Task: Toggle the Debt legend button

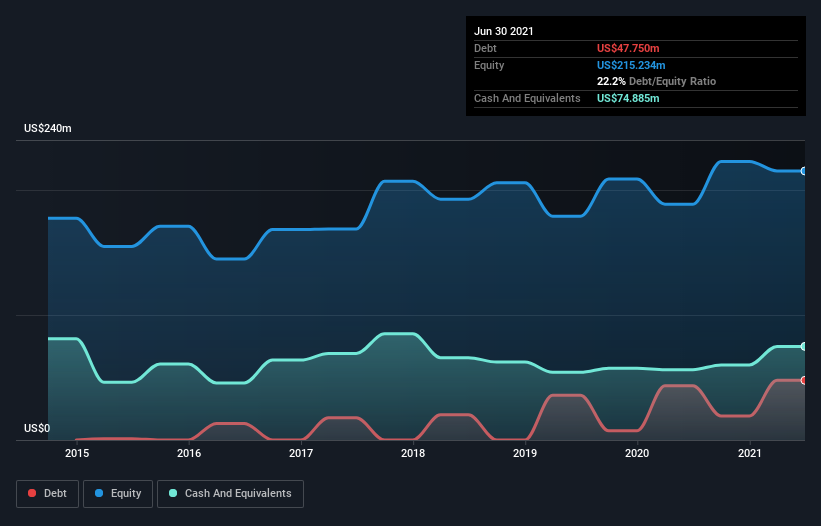Action: [48, 494]
